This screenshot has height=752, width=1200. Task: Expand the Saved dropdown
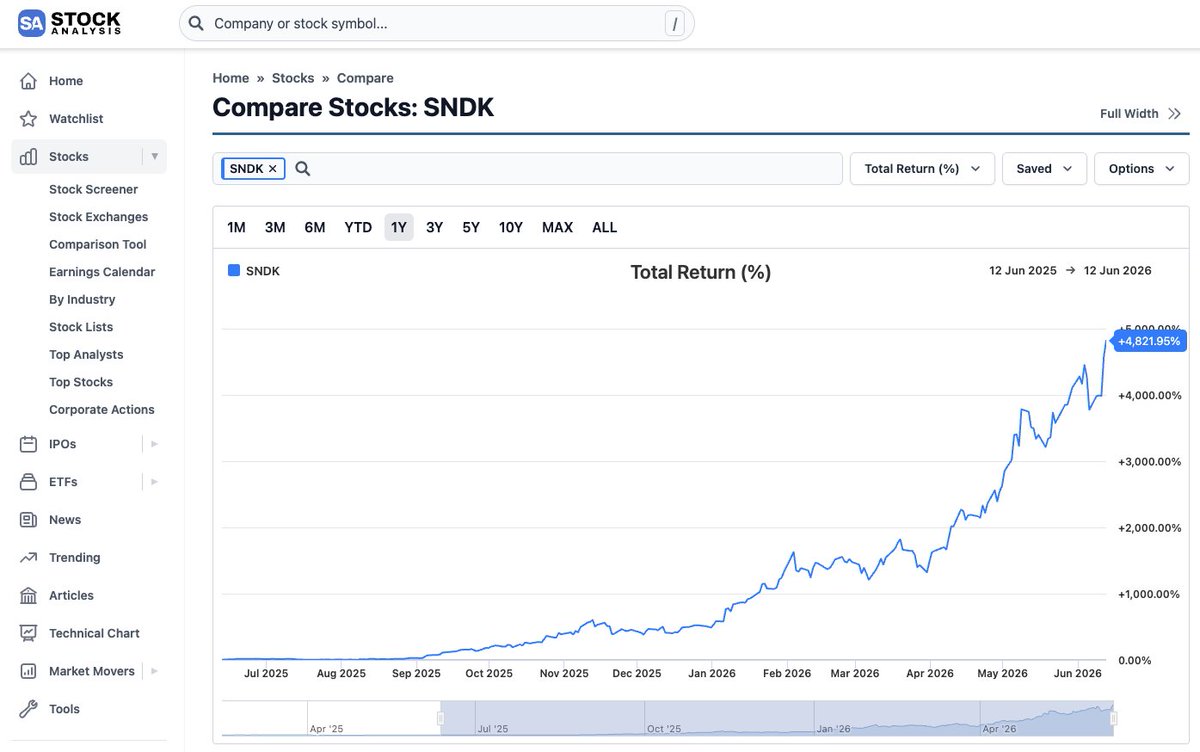[x=1044, y=169]
